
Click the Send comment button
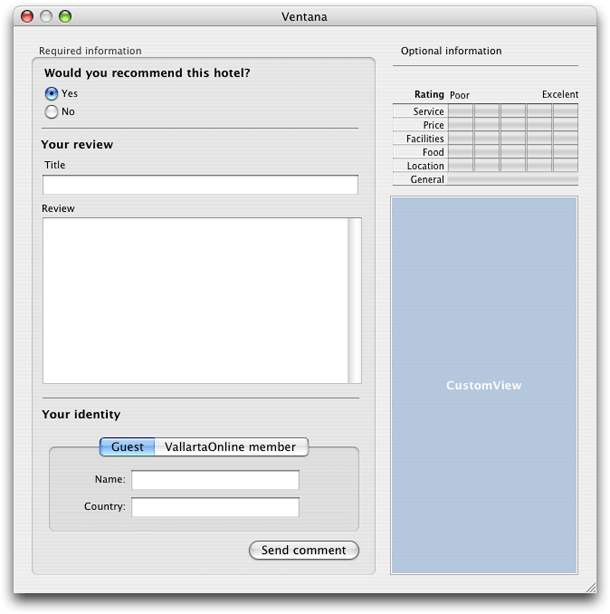[304, 550]
